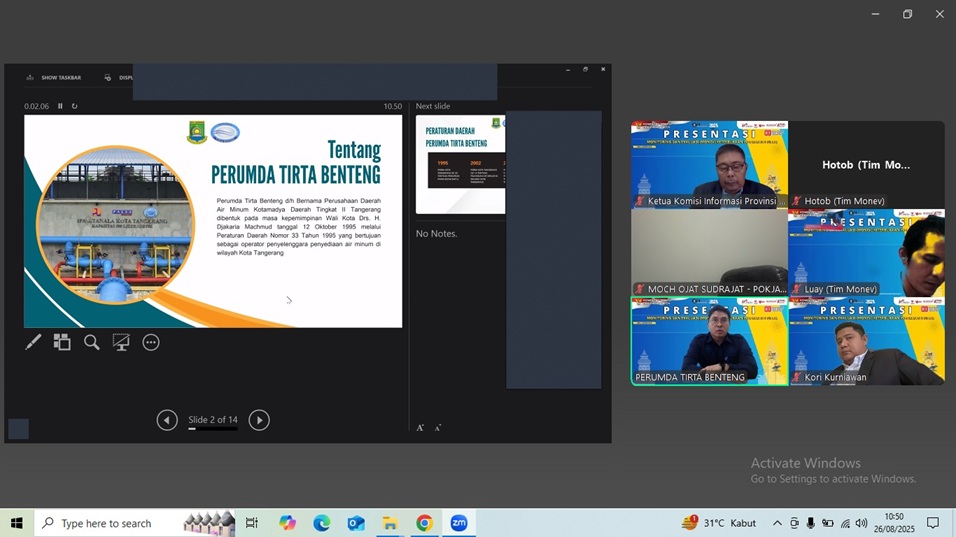Show hidden system tray icons
The height and width of the screenshot is (537, 956).
pyautogui.click(x=777, y=523)
